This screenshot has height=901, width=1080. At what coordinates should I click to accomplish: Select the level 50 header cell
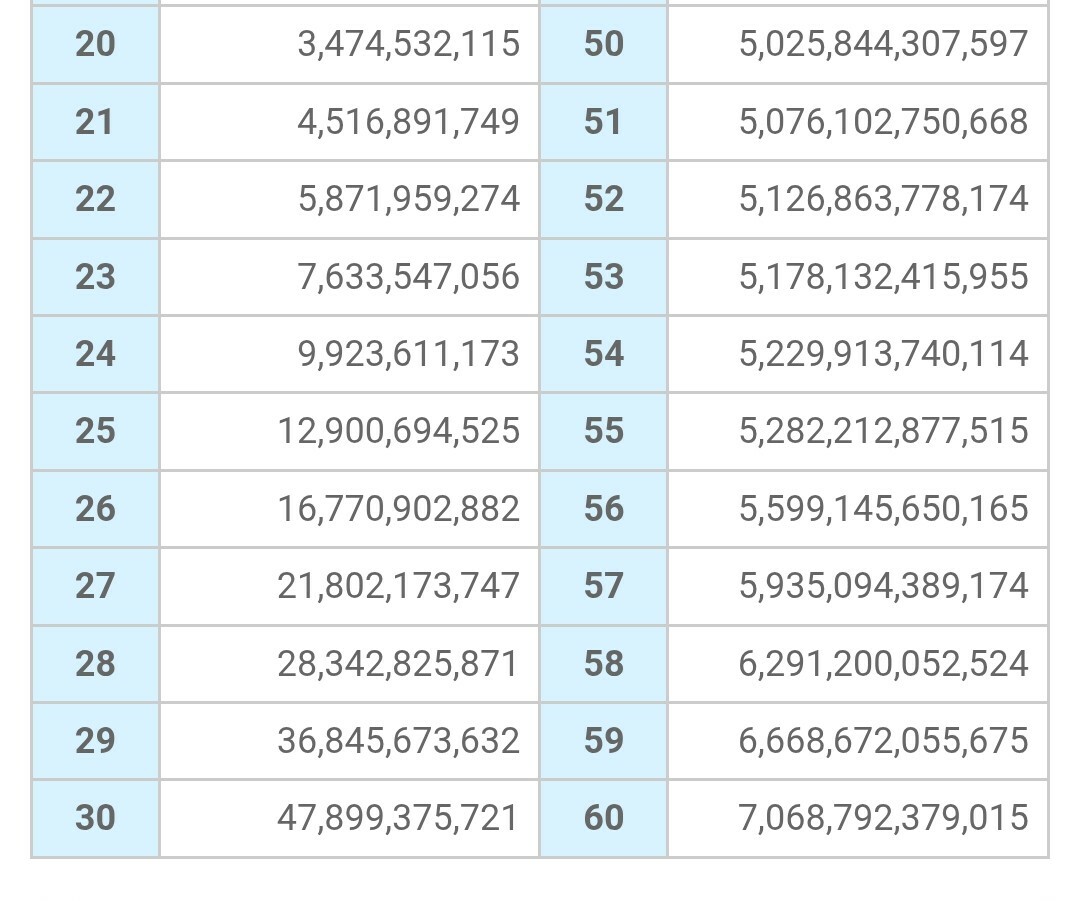click(x=603, y=45)
